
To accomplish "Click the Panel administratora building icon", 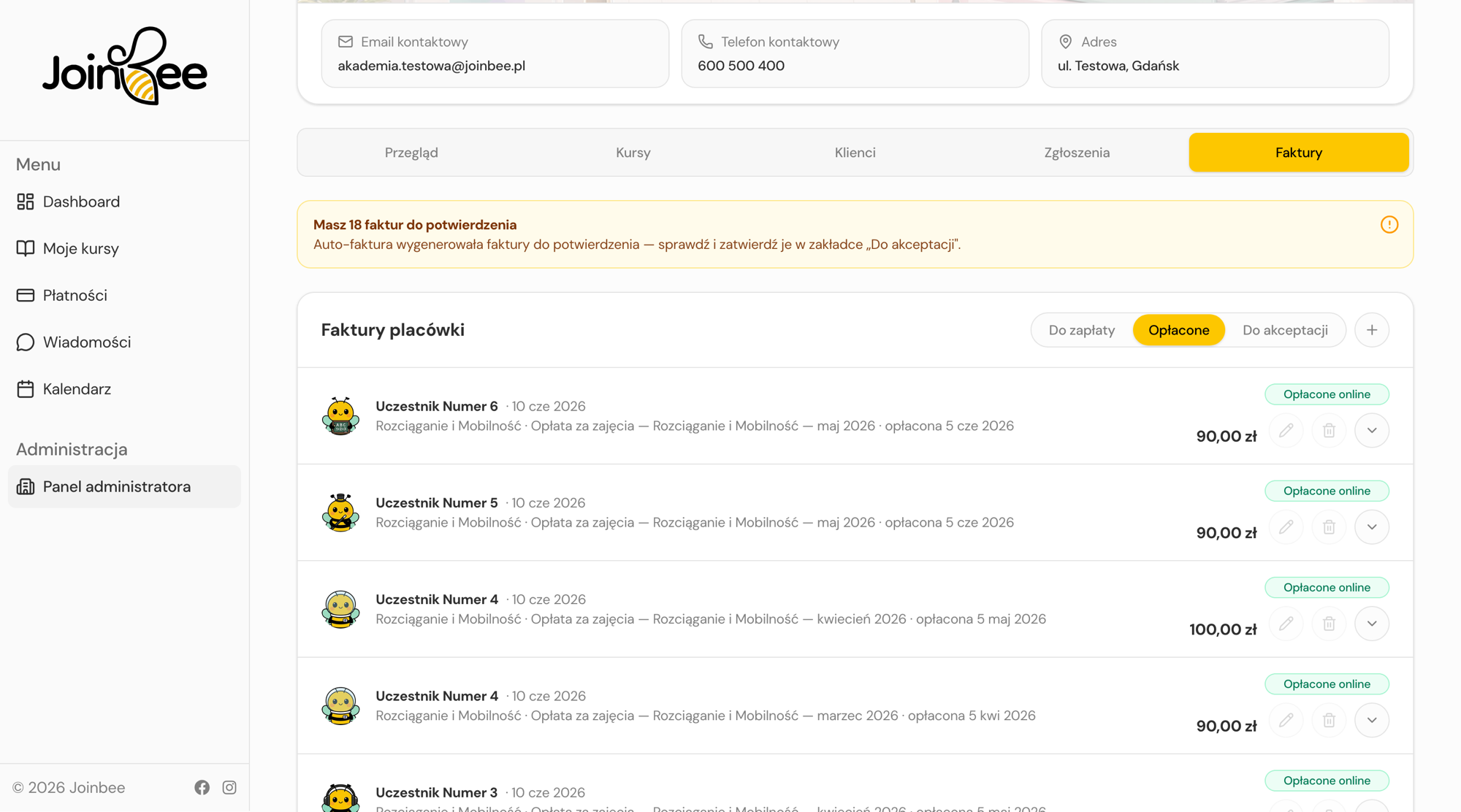I will click(26, 486).
